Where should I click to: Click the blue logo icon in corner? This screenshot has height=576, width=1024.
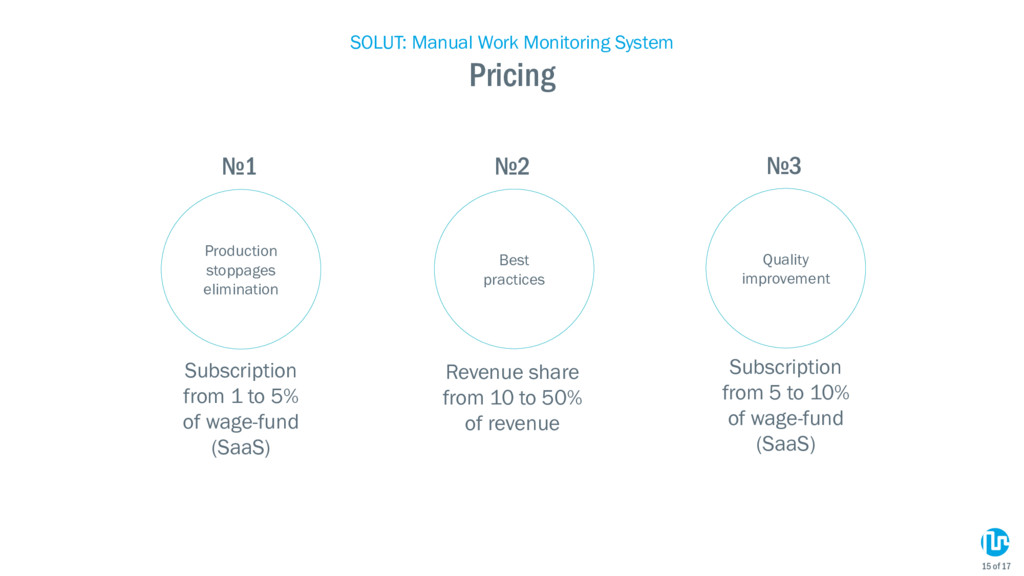[x=995, y=542]
